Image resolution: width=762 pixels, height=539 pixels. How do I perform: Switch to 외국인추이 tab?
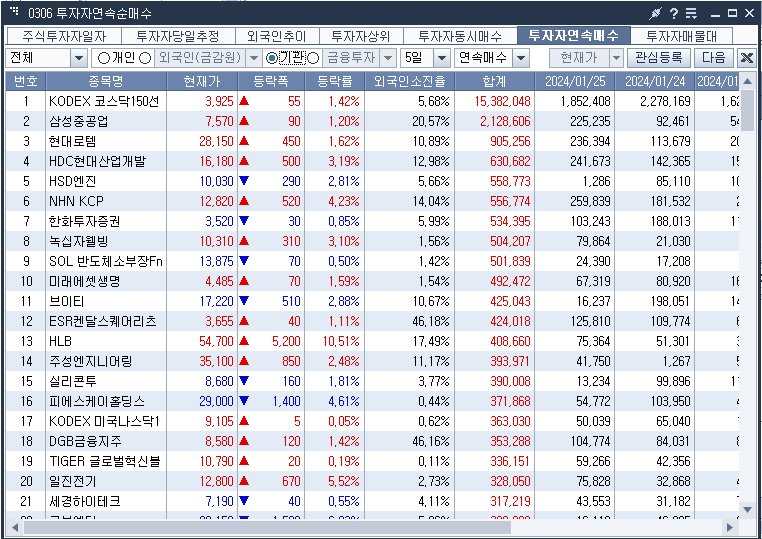click(x=277, y=36)
